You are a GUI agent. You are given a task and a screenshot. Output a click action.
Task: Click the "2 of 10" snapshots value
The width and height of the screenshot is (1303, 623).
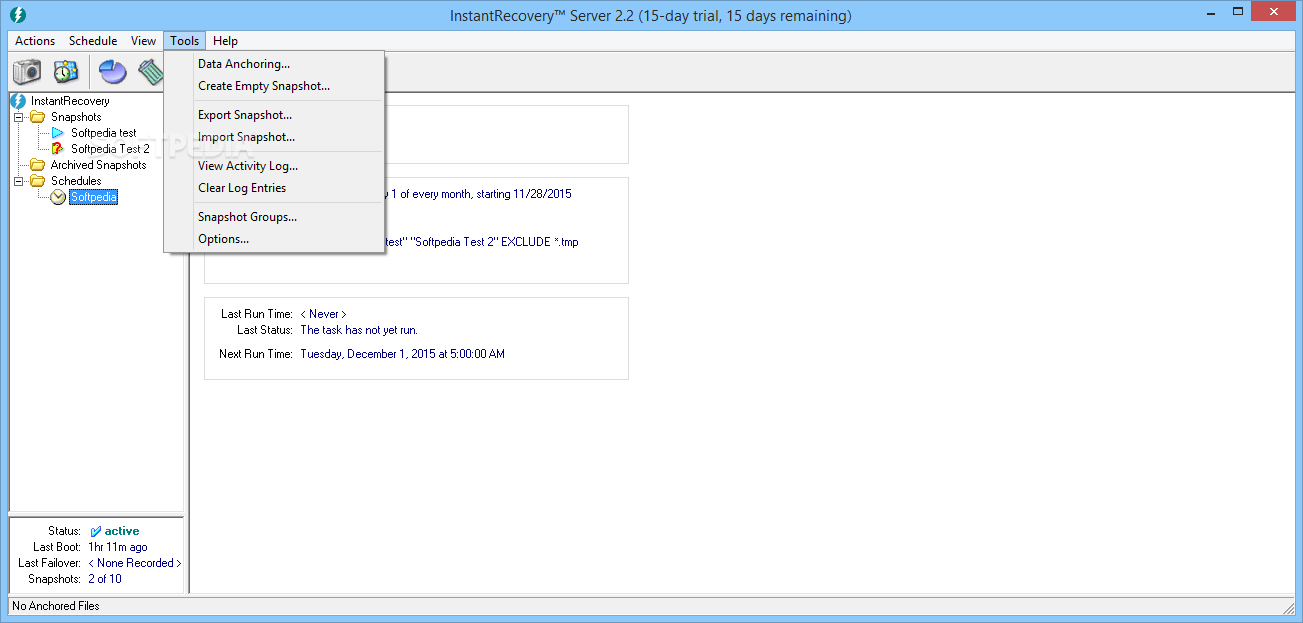pos(105,579)
